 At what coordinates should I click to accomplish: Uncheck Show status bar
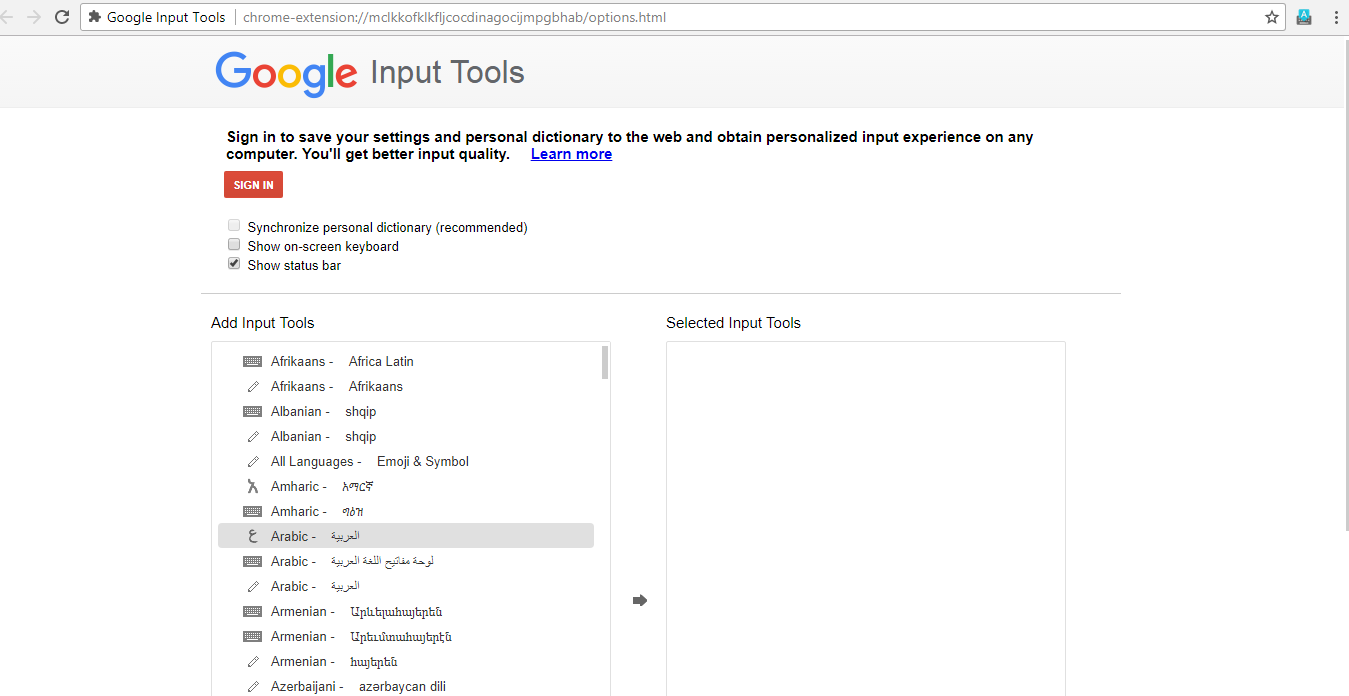(234, 264)
